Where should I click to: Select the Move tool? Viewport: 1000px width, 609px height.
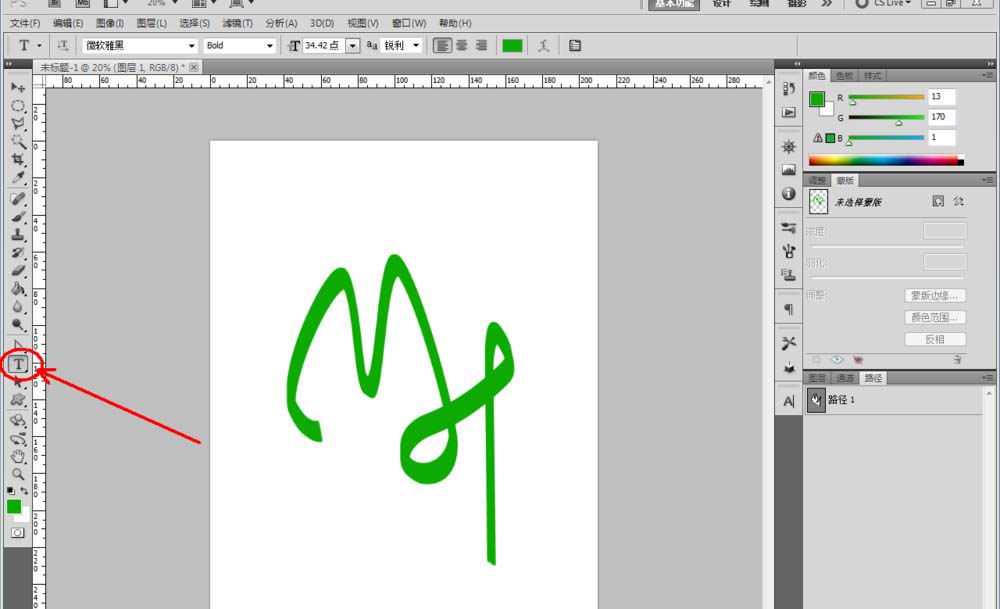click(18, 87)
